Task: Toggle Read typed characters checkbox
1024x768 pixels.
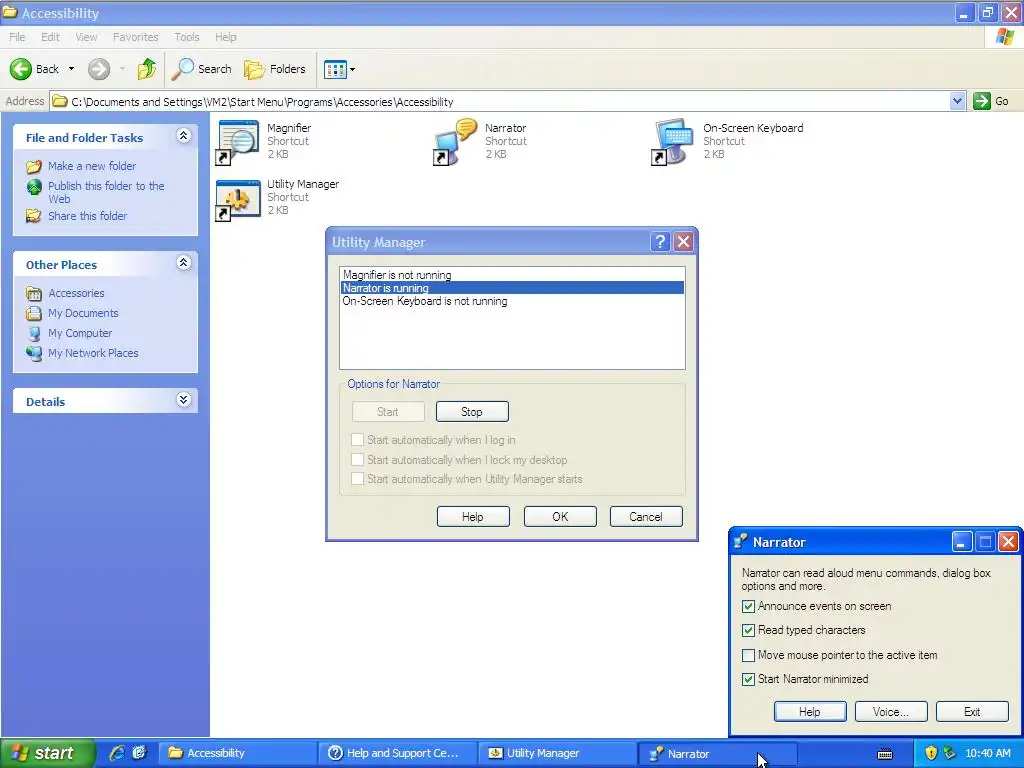Action: tap(748, 630)
